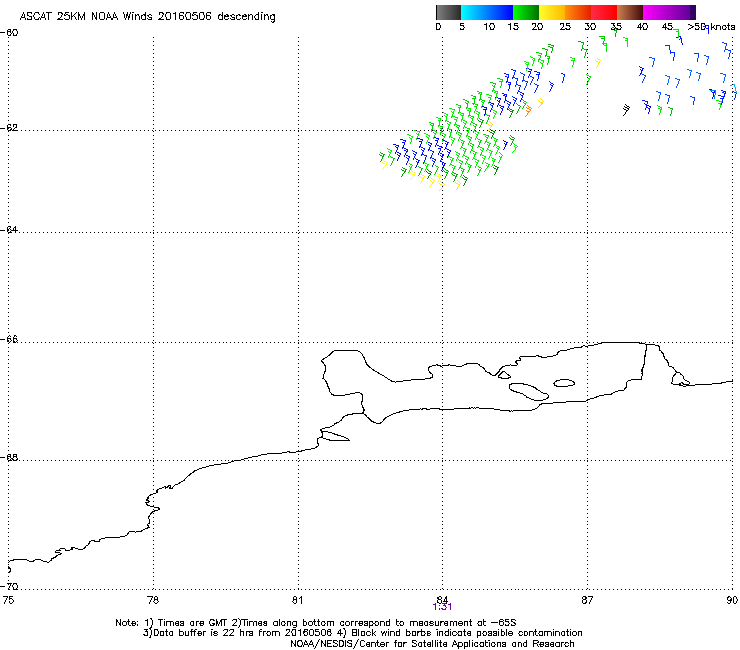The width and height of the screenshot is (740, 650).
Task: Click the "-68" latitude label
Action: [9, 458]
